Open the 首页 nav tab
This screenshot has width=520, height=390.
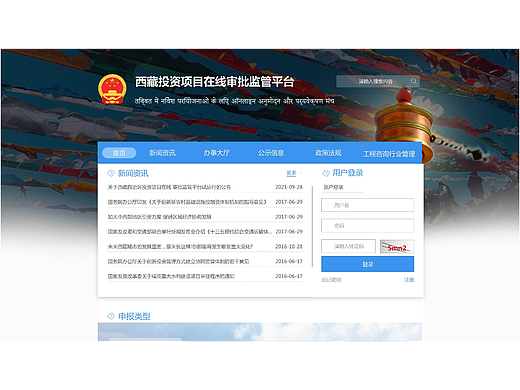(119, 153)
